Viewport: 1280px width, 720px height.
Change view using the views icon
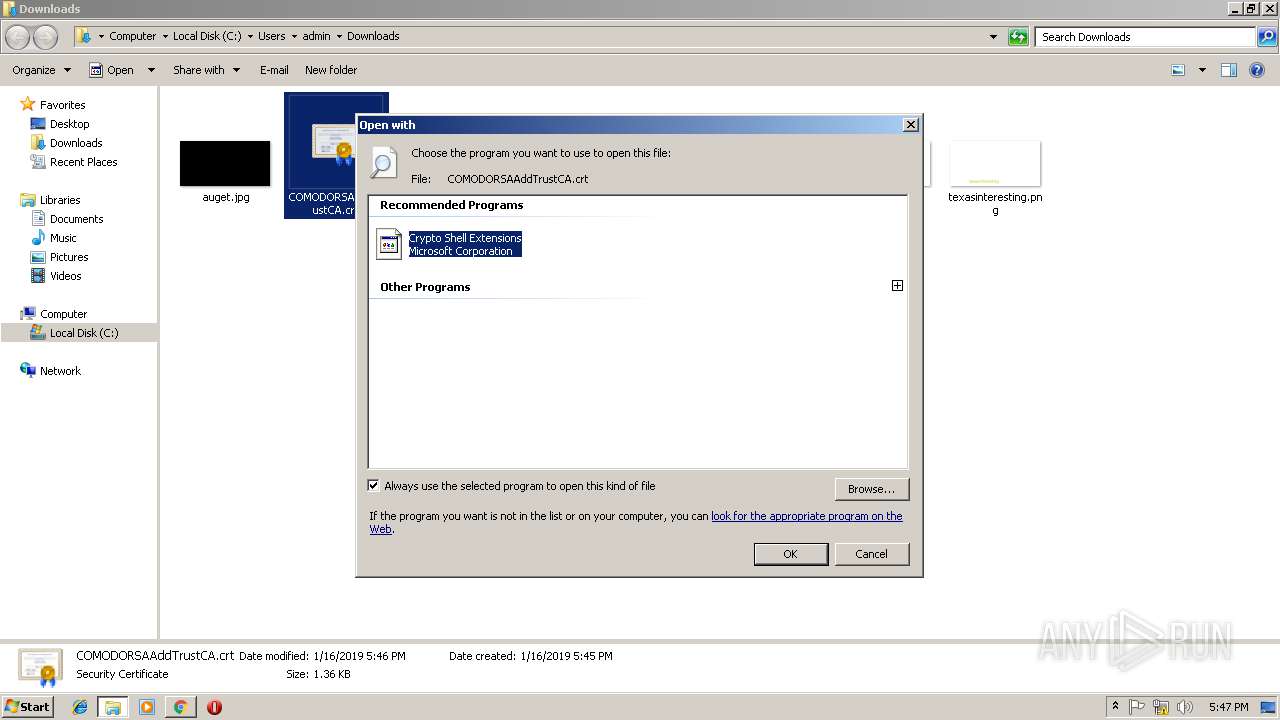tap(1178, 70)
